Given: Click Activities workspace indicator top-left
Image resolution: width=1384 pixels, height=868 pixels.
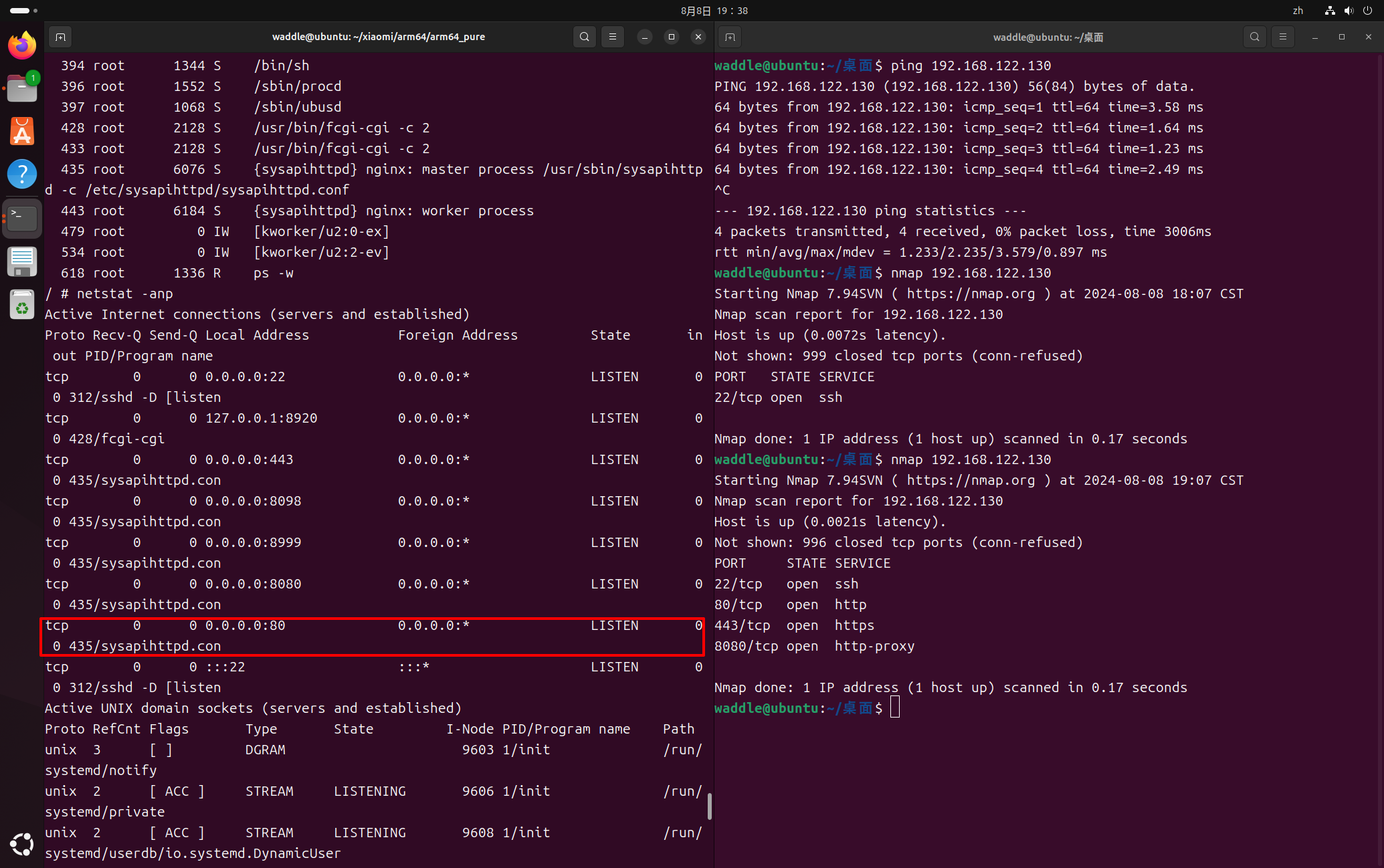Looking at the screenshot, I should [23, 11].
